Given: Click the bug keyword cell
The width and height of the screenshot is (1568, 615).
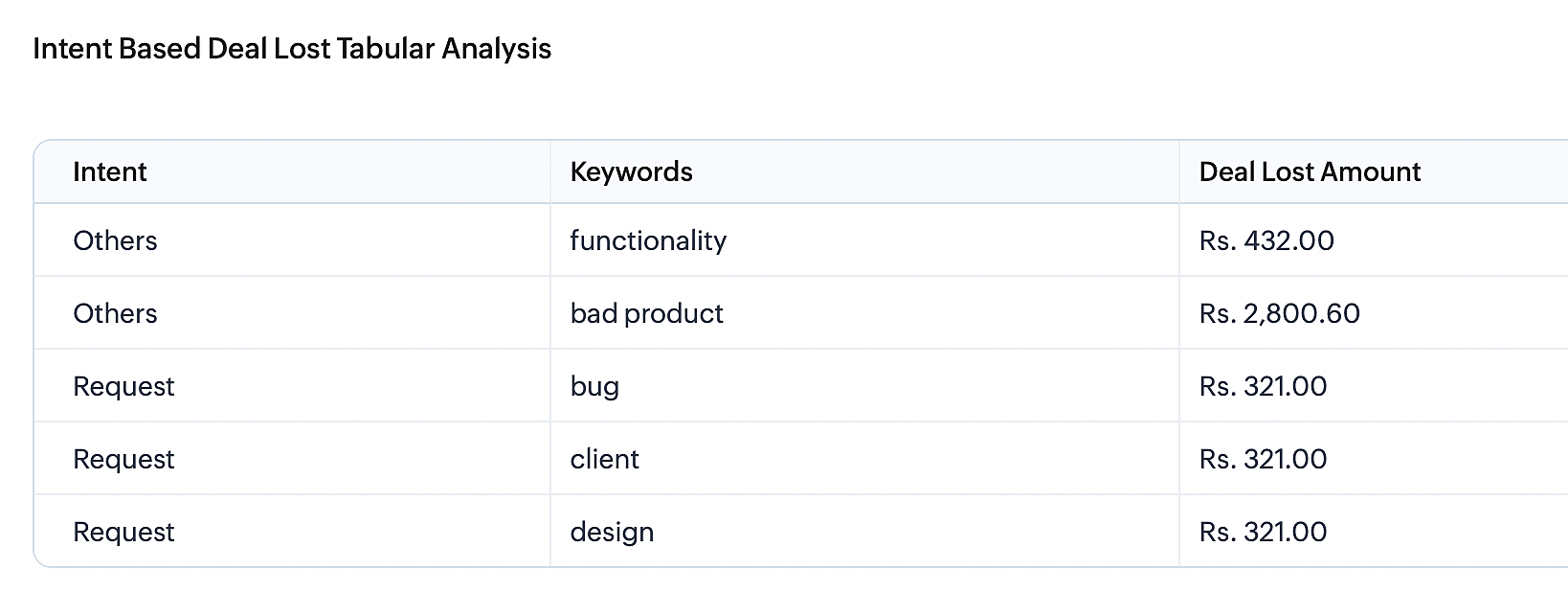Looking at the screenshot, I should 594,386.
